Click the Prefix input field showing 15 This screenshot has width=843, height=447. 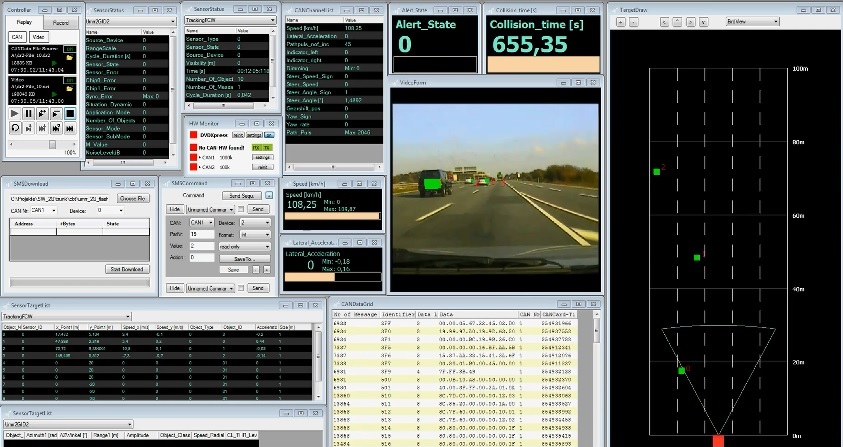click(x=202, y=235)
